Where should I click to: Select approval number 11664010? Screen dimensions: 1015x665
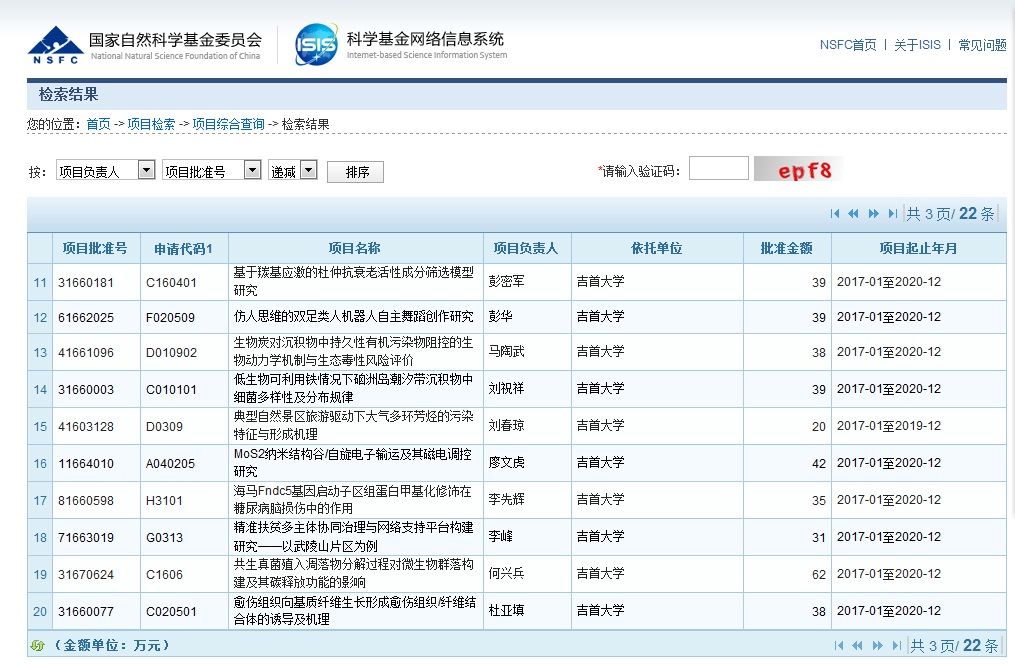click(x=85, y=463)
